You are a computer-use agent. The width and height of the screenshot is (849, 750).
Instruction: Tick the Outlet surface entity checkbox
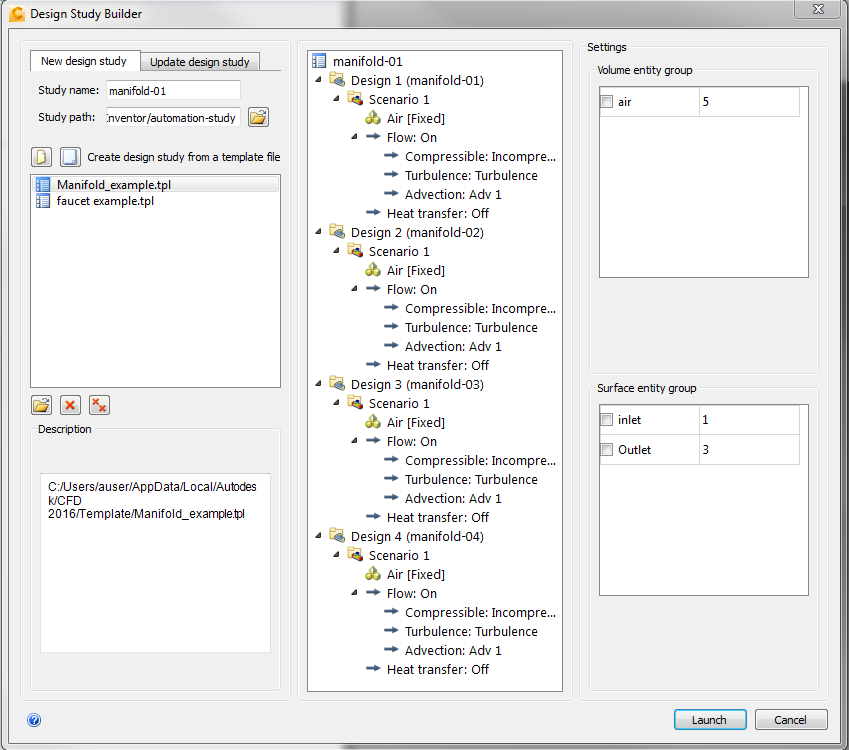(x=606, y=449)
